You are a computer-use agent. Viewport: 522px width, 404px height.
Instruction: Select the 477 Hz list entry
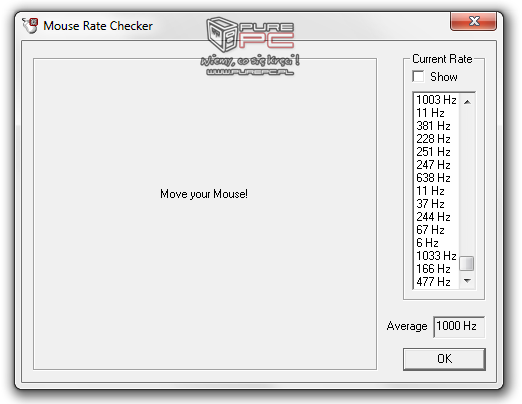436,282
